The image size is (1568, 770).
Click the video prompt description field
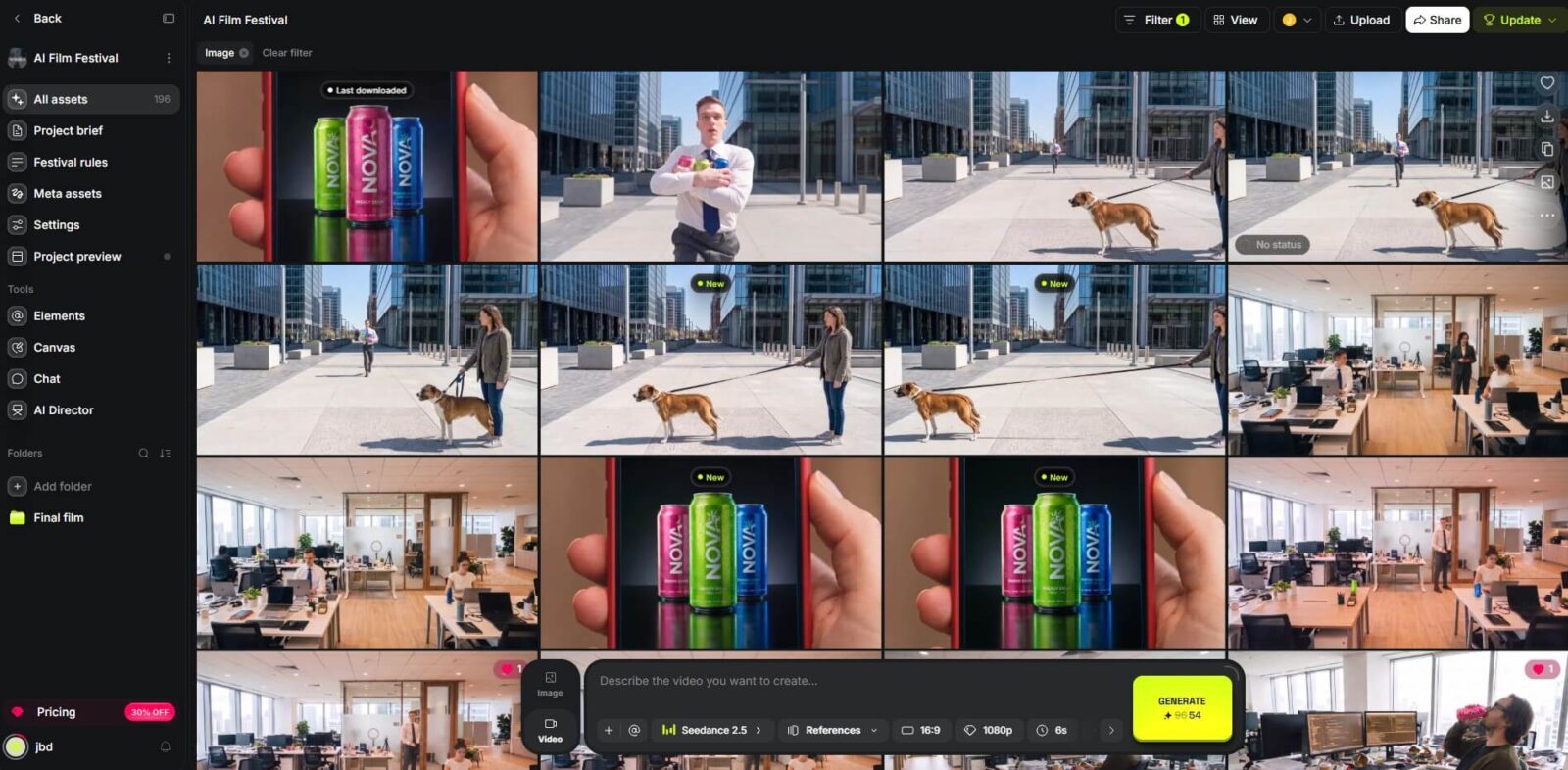[x=857, y=681]
